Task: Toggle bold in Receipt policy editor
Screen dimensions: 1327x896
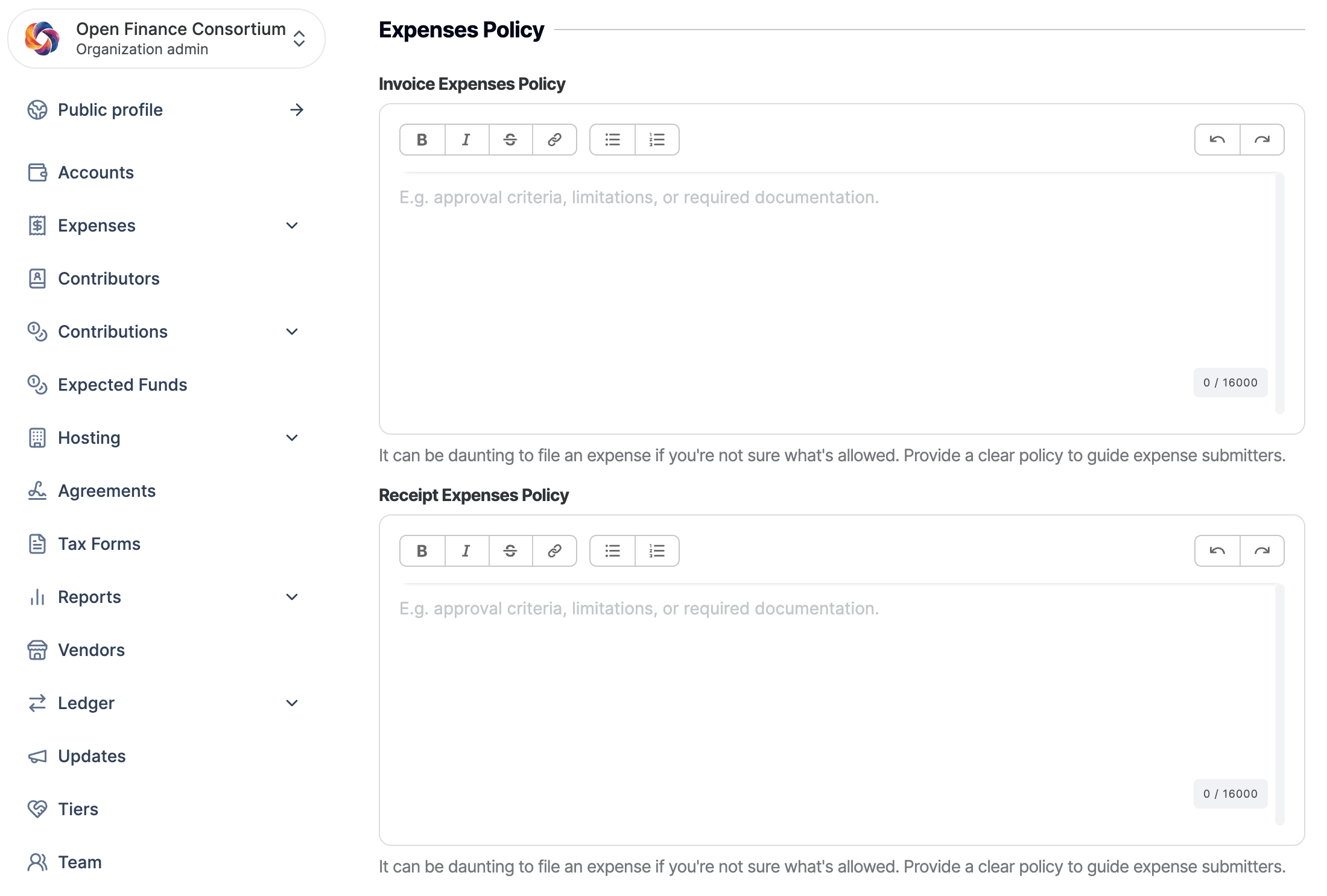Action: point(422,551)
